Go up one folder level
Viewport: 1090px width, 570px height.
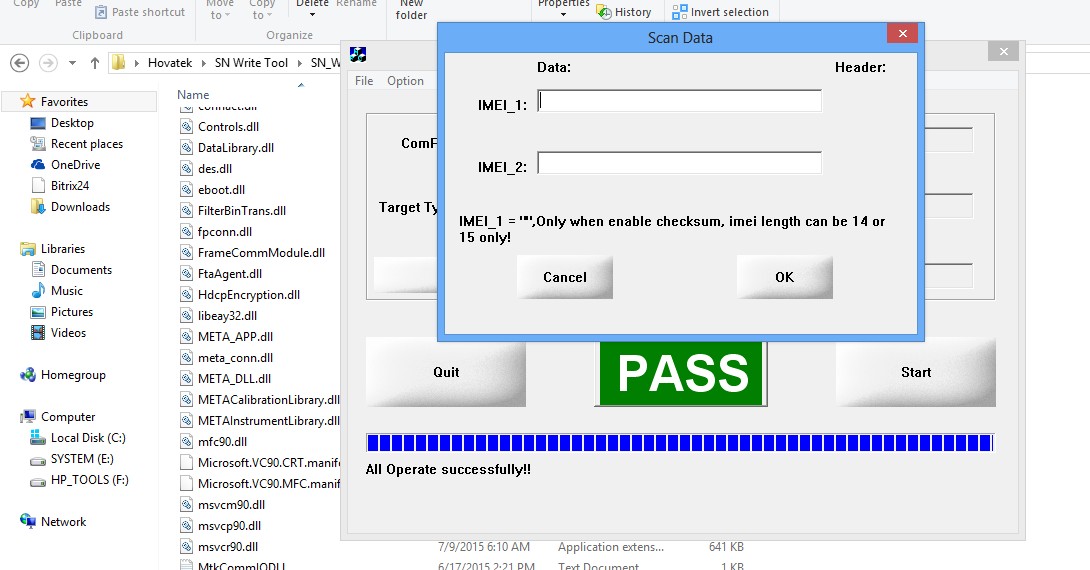(95, 63)
